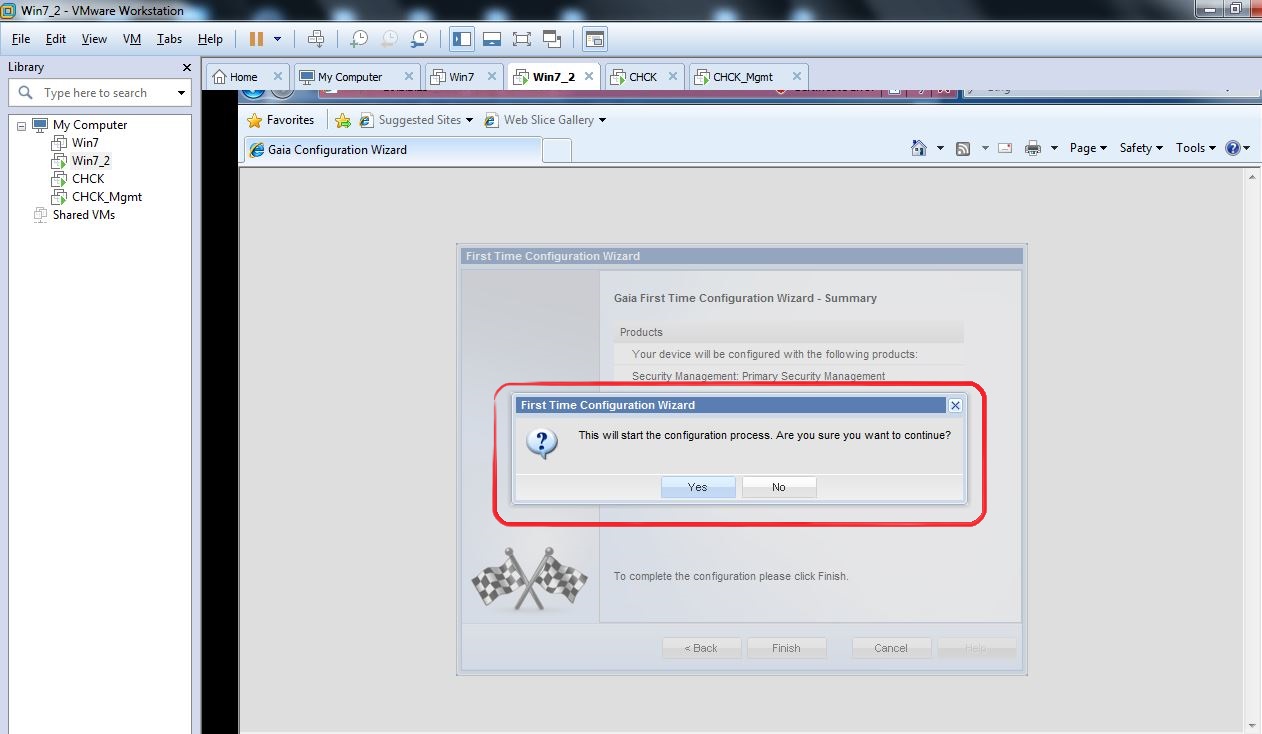Select Shared VMs in the library
The height and width of the screenshot is (734, 1262).
point(84,215)
